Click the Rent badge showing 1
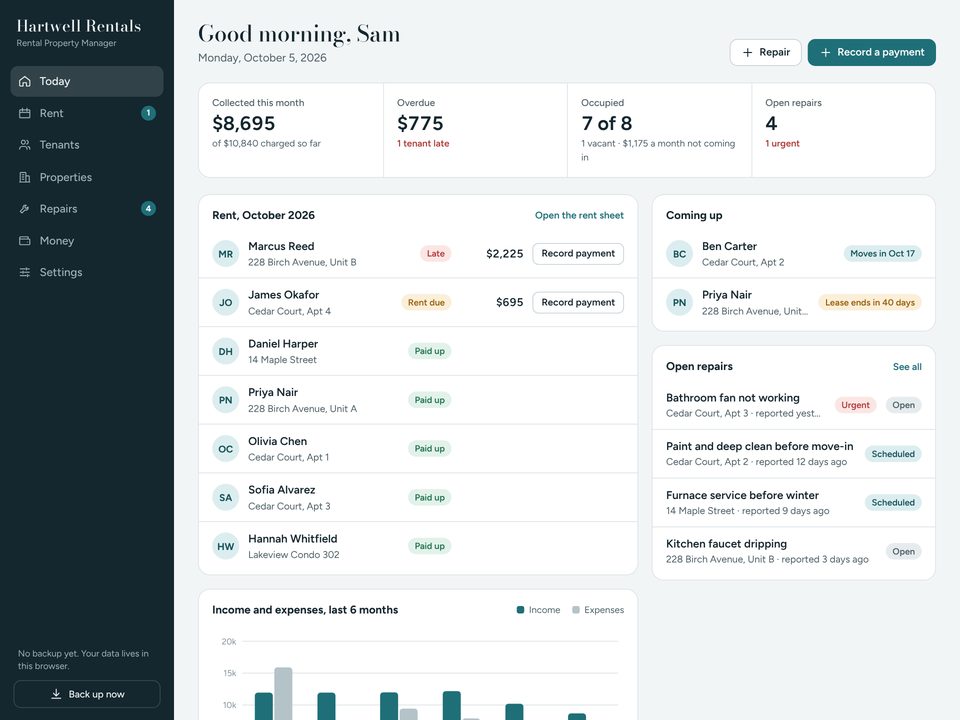The width and height of the screenshot is (960, 720). point(148,113)
